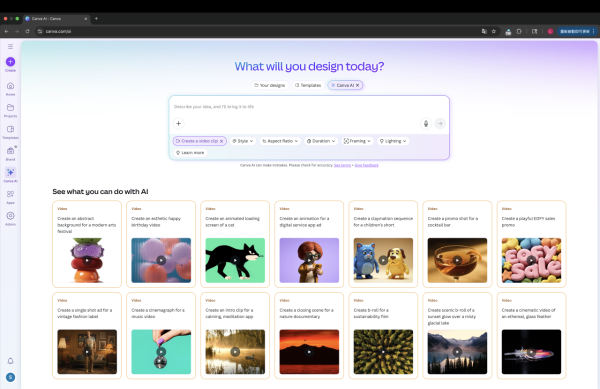Play claymation sequence video thumbnail

coord(383,260)
